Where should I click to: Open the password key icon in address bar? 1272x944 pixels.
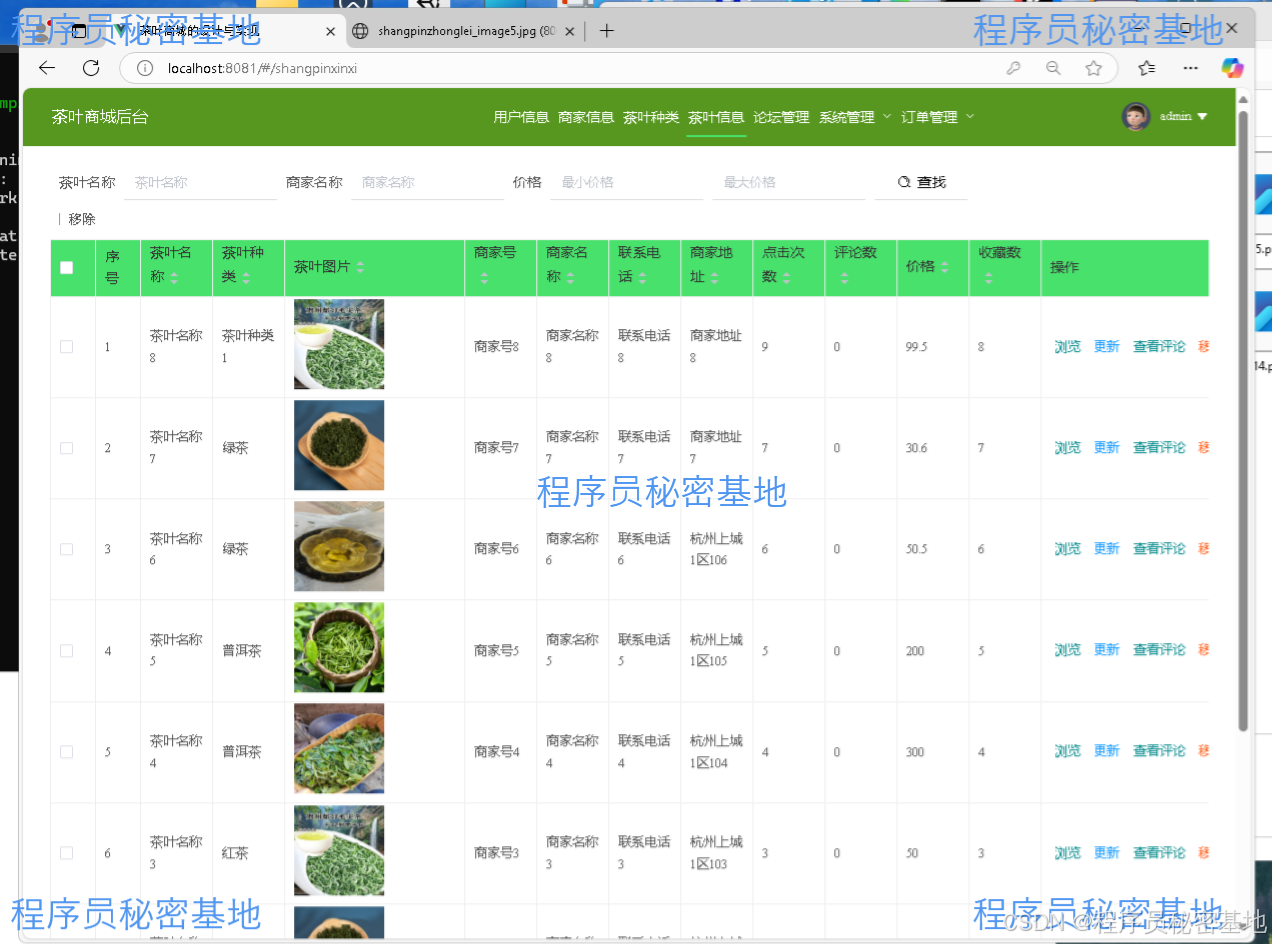pyautogui.click(x=1013, y=68)
